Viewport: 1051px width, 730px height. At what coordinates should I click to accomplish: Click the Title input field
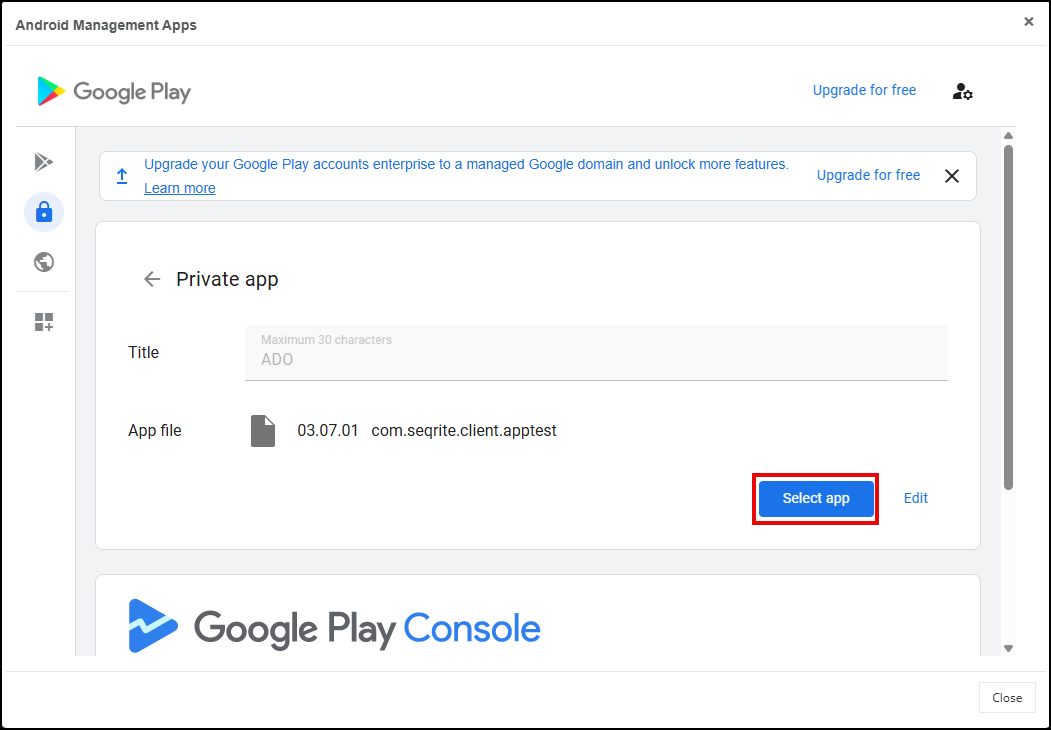coord(596,358)
